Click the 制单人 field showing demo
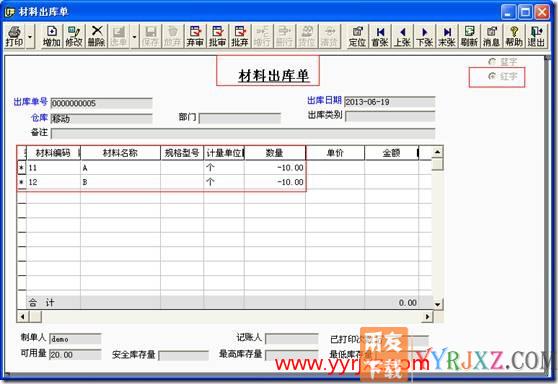The width and height of the screenshot is (558, 384). click(75, 339)
